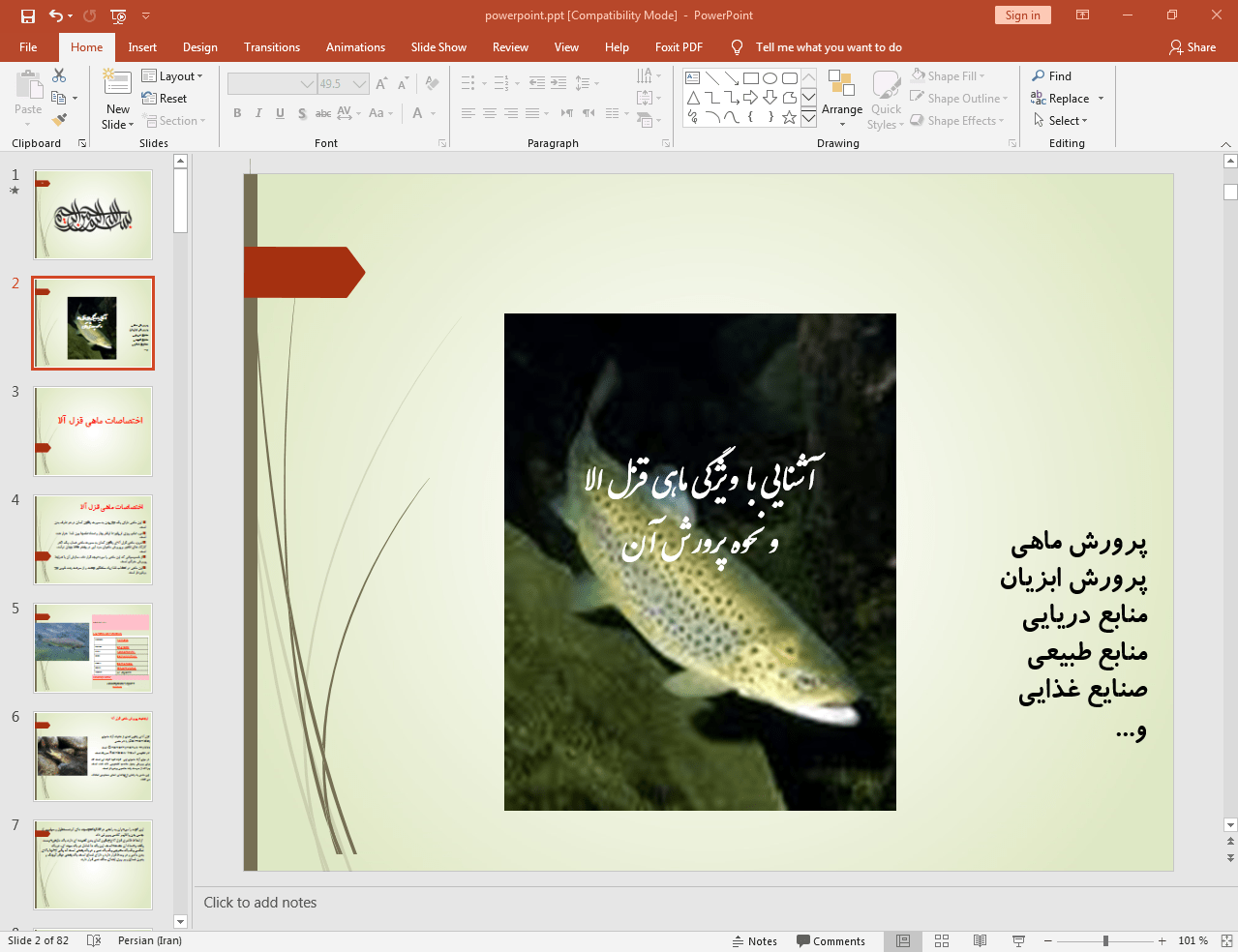Insert a Text Box shape
The width and height of the screenshot is (1238, 952).
click(693, 78)
